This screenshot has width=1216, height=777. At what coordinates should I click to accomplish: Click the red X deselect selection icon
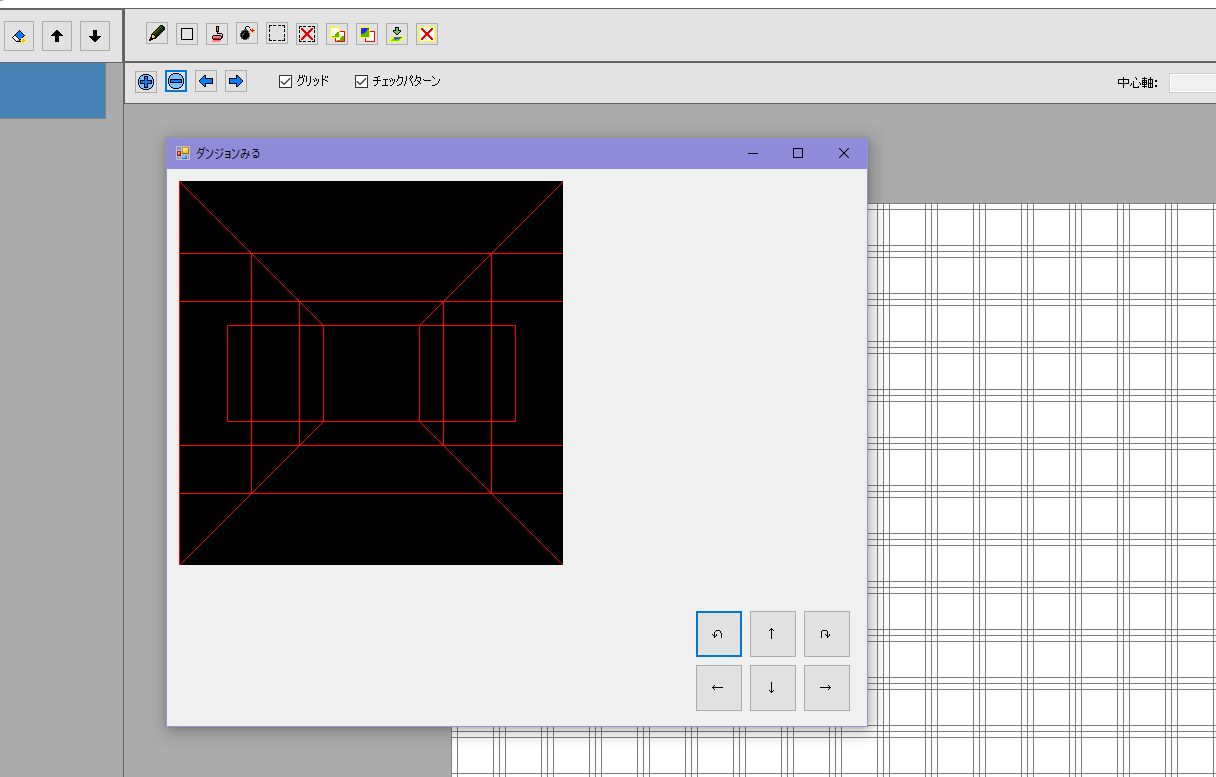click(307, 34)
